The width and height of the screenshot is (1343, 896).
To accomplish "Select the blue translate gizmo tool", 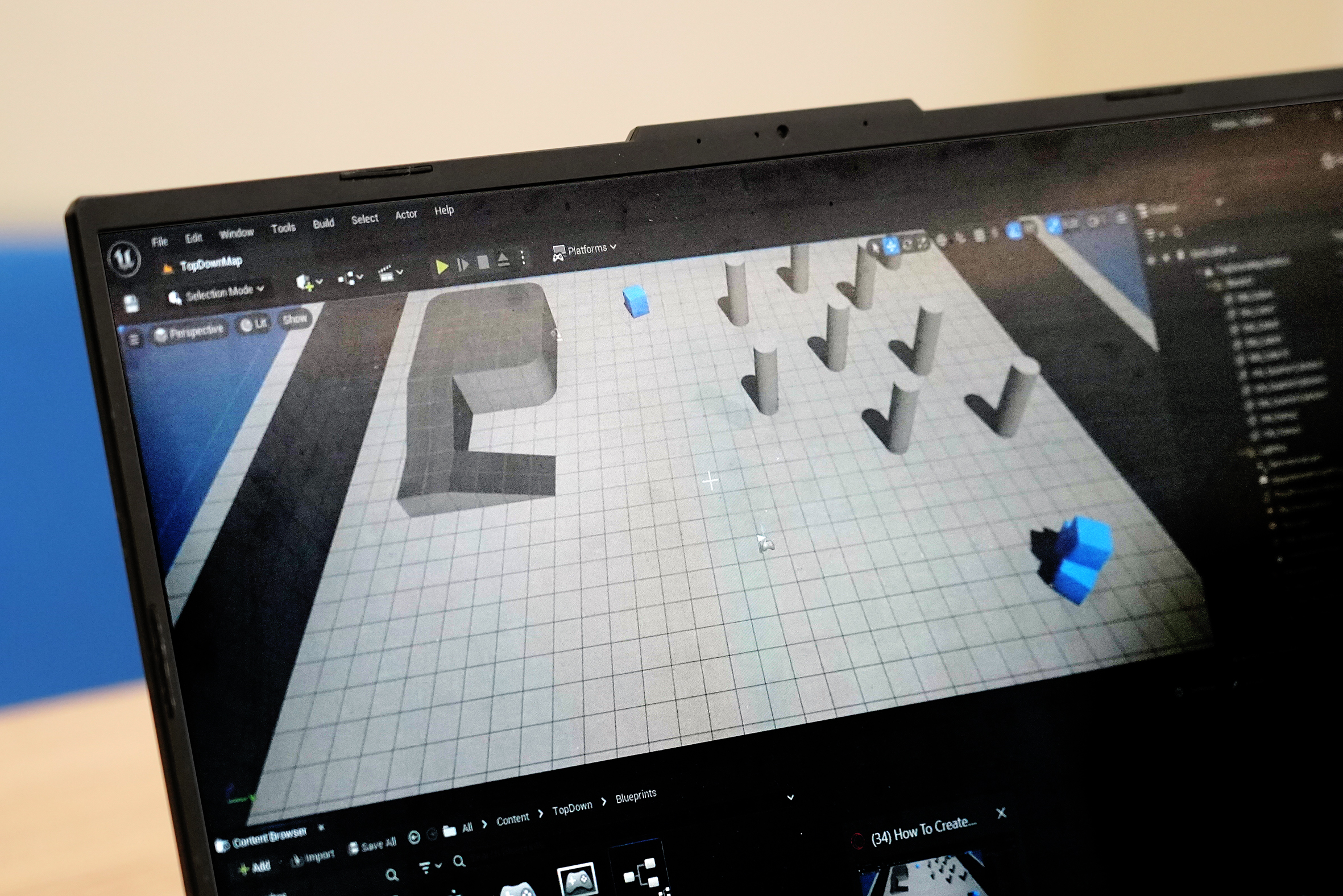I will (890, 246).
